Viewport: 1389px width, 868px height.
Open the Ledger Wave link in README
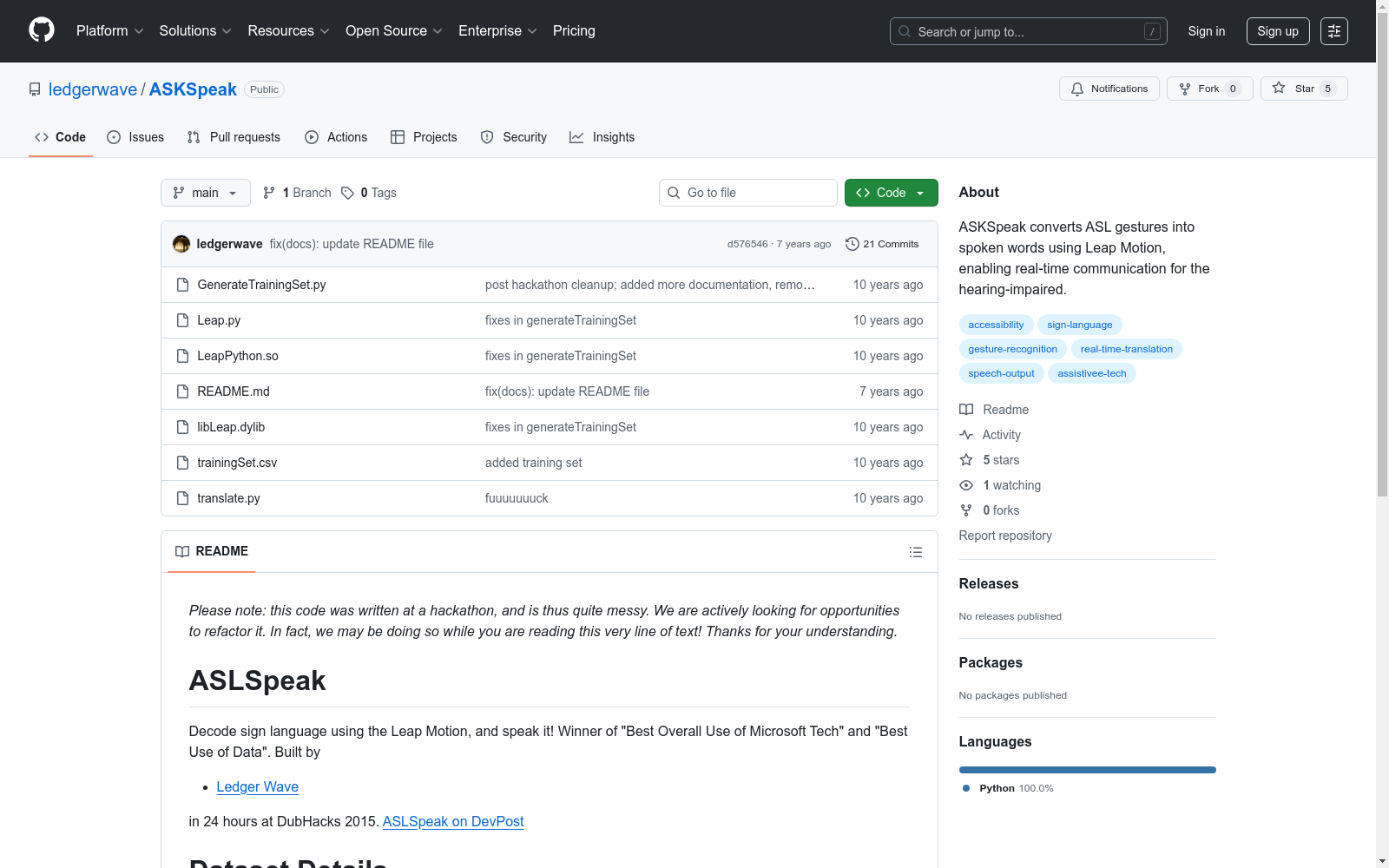point(257,786)
